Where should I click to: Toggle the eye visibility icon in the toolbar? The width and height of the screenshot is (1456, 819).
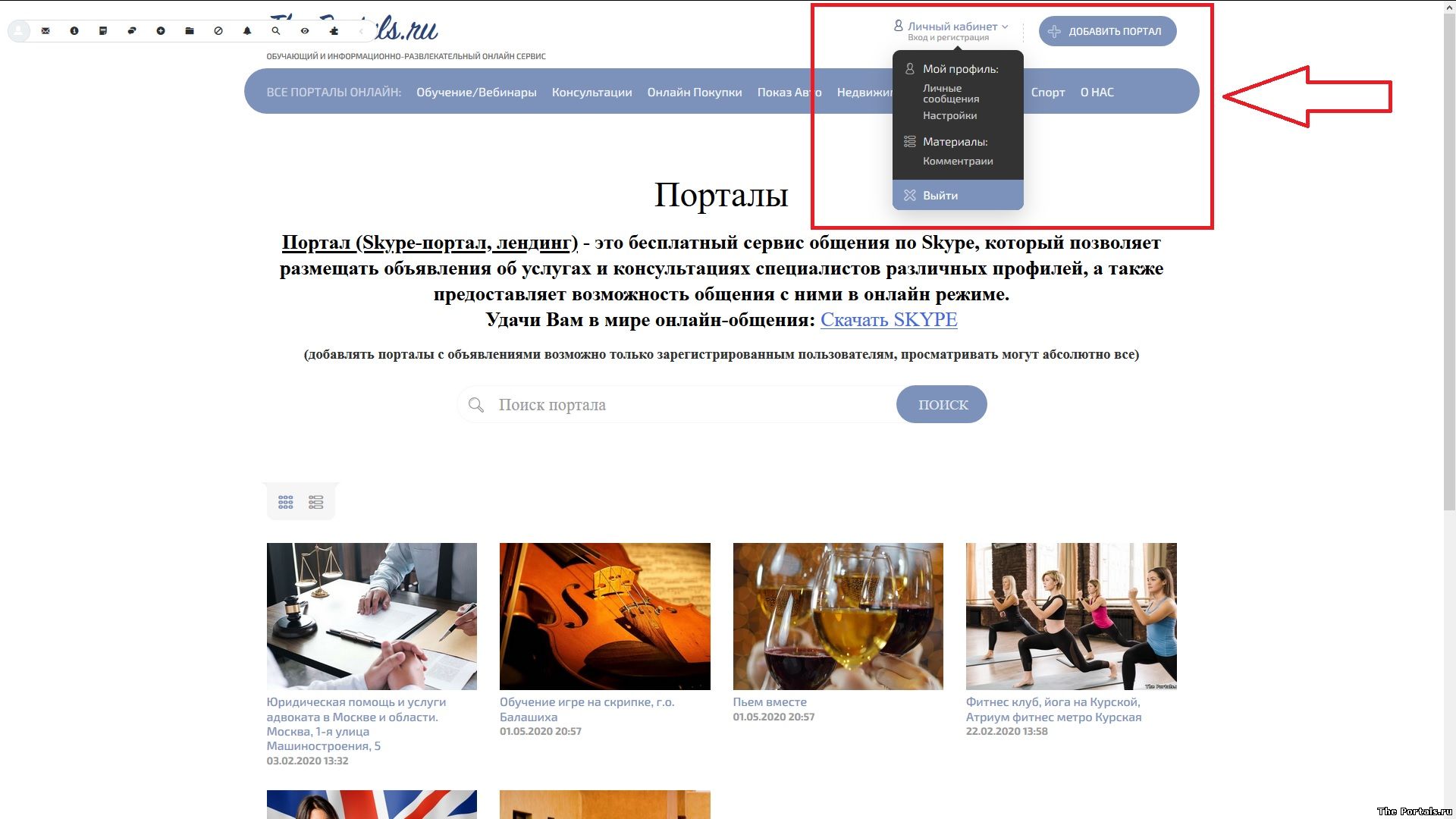pyautogui.click(x=305, y=31)
